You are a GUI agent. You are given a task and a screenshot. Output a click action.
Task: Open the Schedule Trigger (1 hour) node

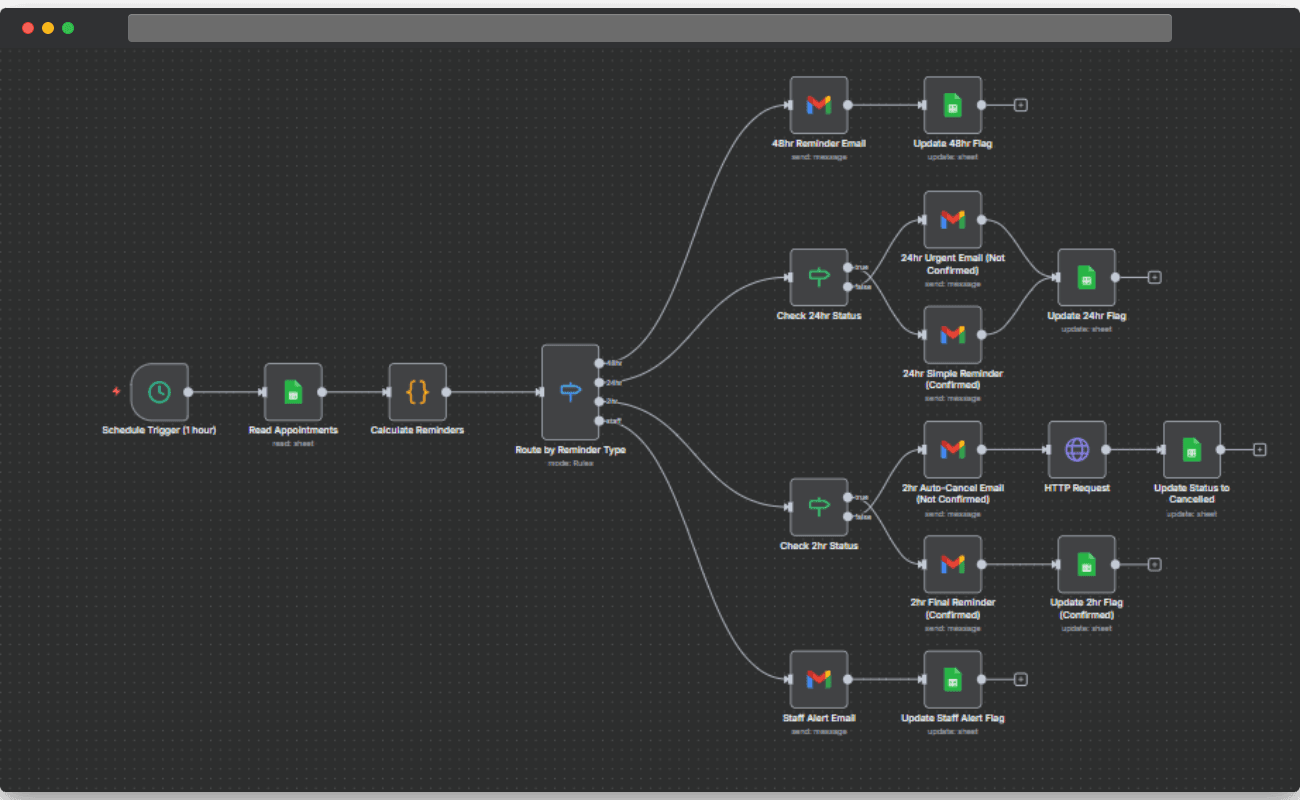click(158, 392)
